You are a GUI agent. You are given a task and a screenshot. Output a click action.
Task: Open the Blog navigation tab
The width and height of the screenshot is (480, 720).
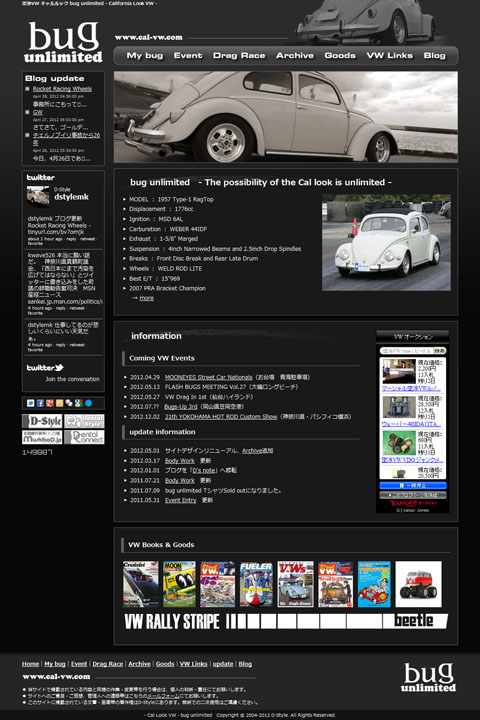click(435, 56)
